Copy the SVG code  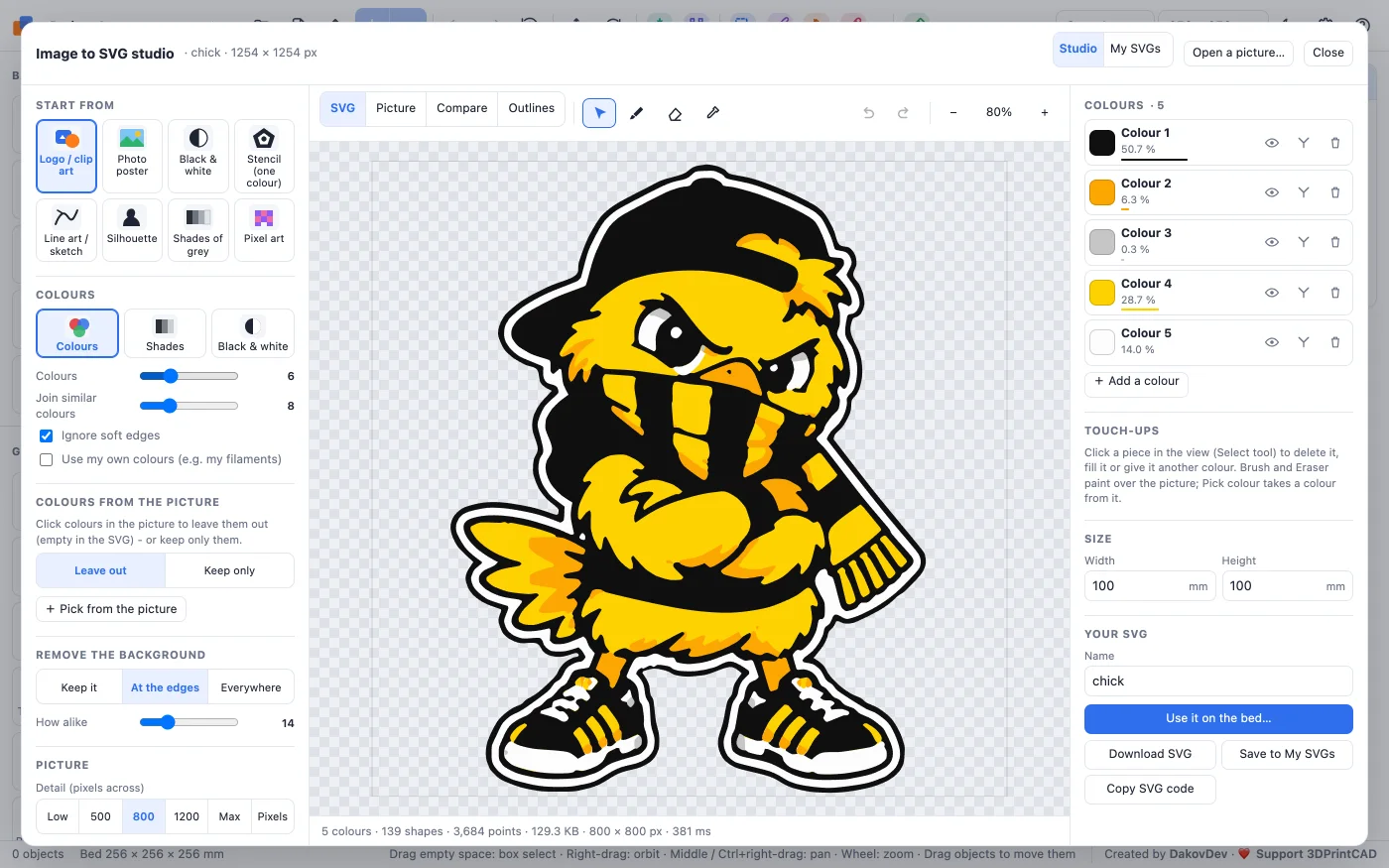click(x=1150, y=789)
